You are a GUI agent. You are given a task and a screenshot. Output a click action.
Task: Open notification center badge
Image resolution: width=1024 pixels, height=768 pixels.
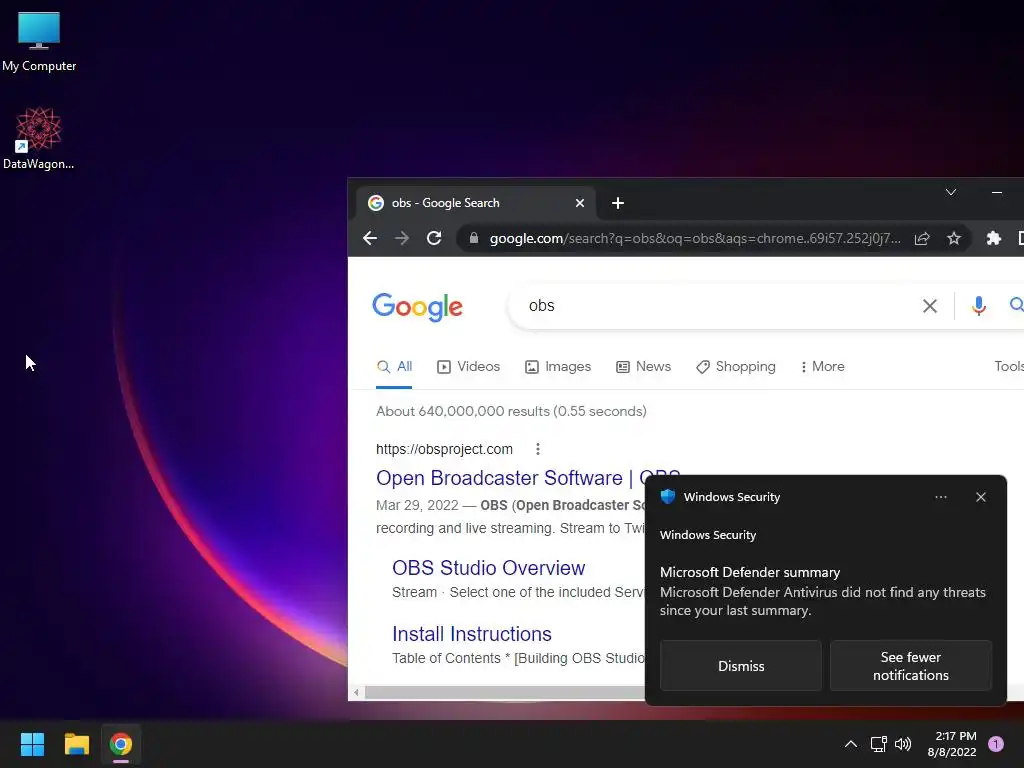[x=995, y=744]
